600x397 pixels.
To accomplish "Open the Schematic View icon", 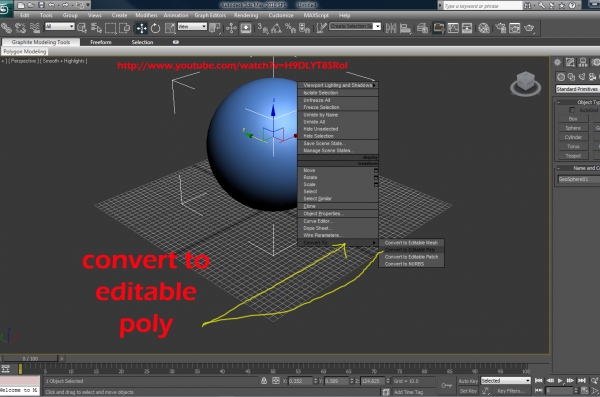I will point(467,28).
